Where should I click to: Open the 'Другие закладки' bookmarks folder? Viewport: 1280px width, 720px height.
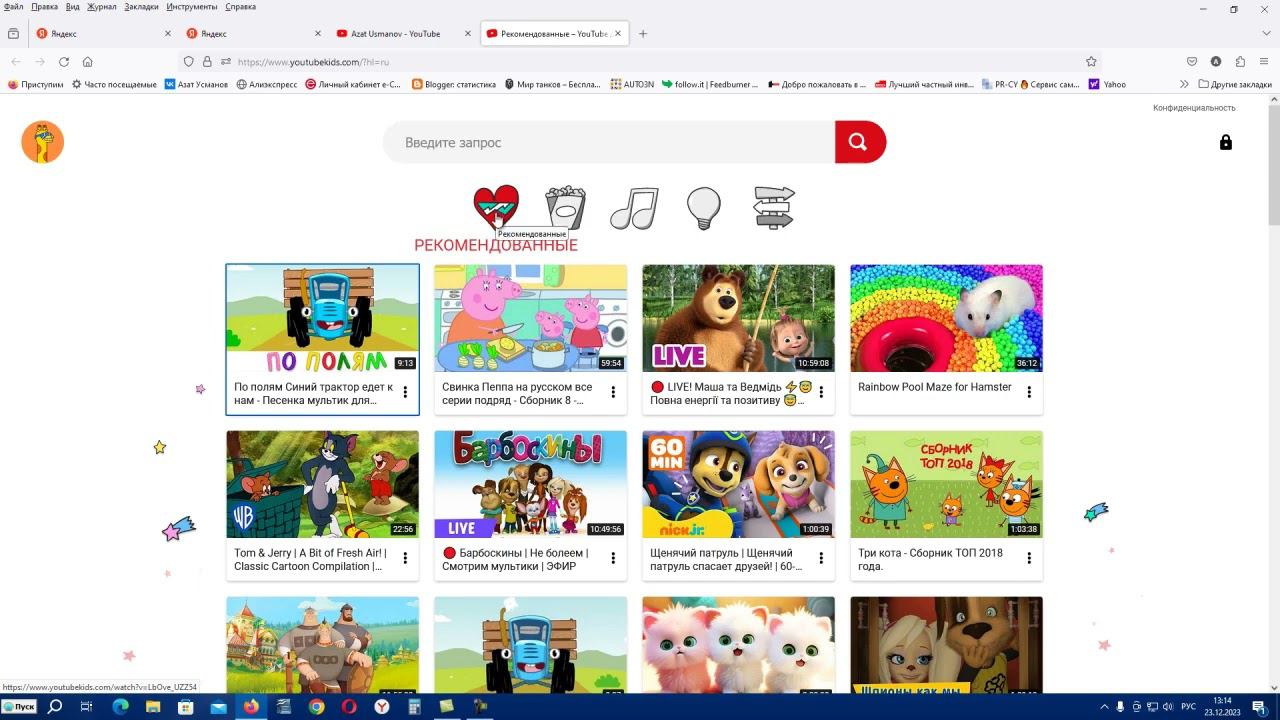(x=1235, y=84)
